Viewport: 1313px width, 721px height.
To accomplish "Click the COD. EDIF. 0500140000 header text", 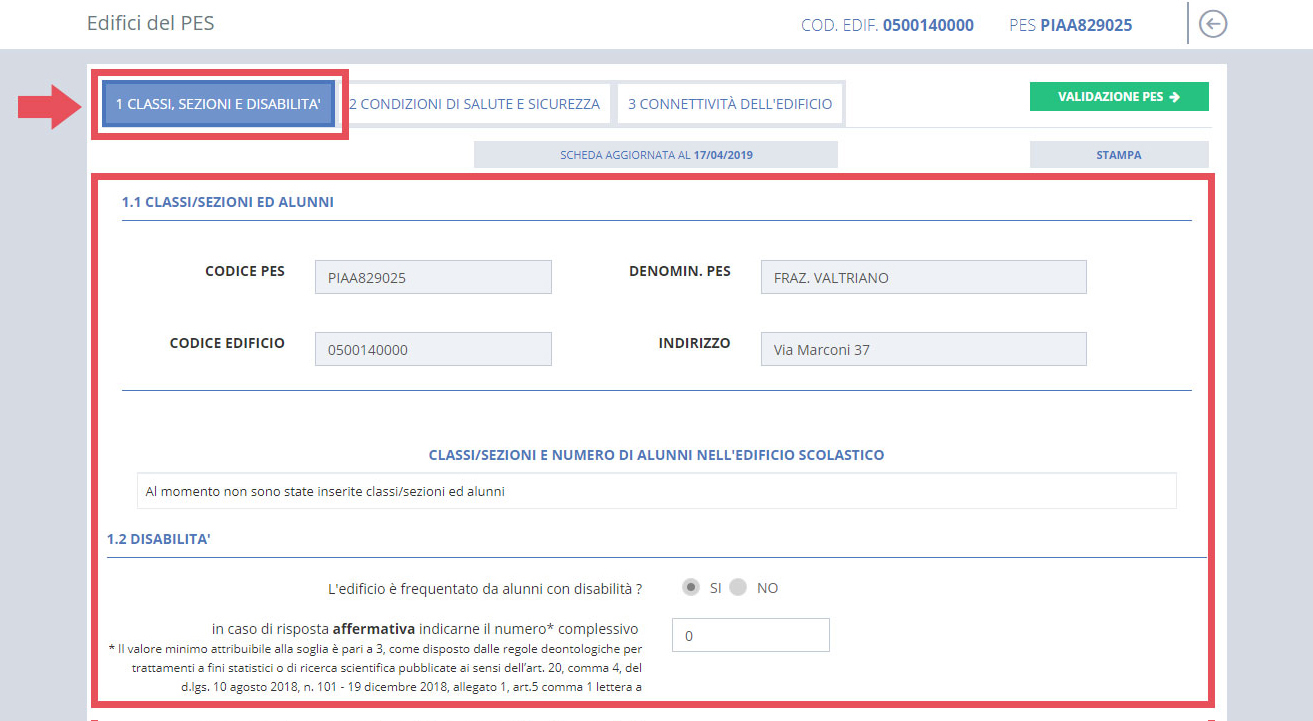I will pyautogui.click(x=887, y=25).
